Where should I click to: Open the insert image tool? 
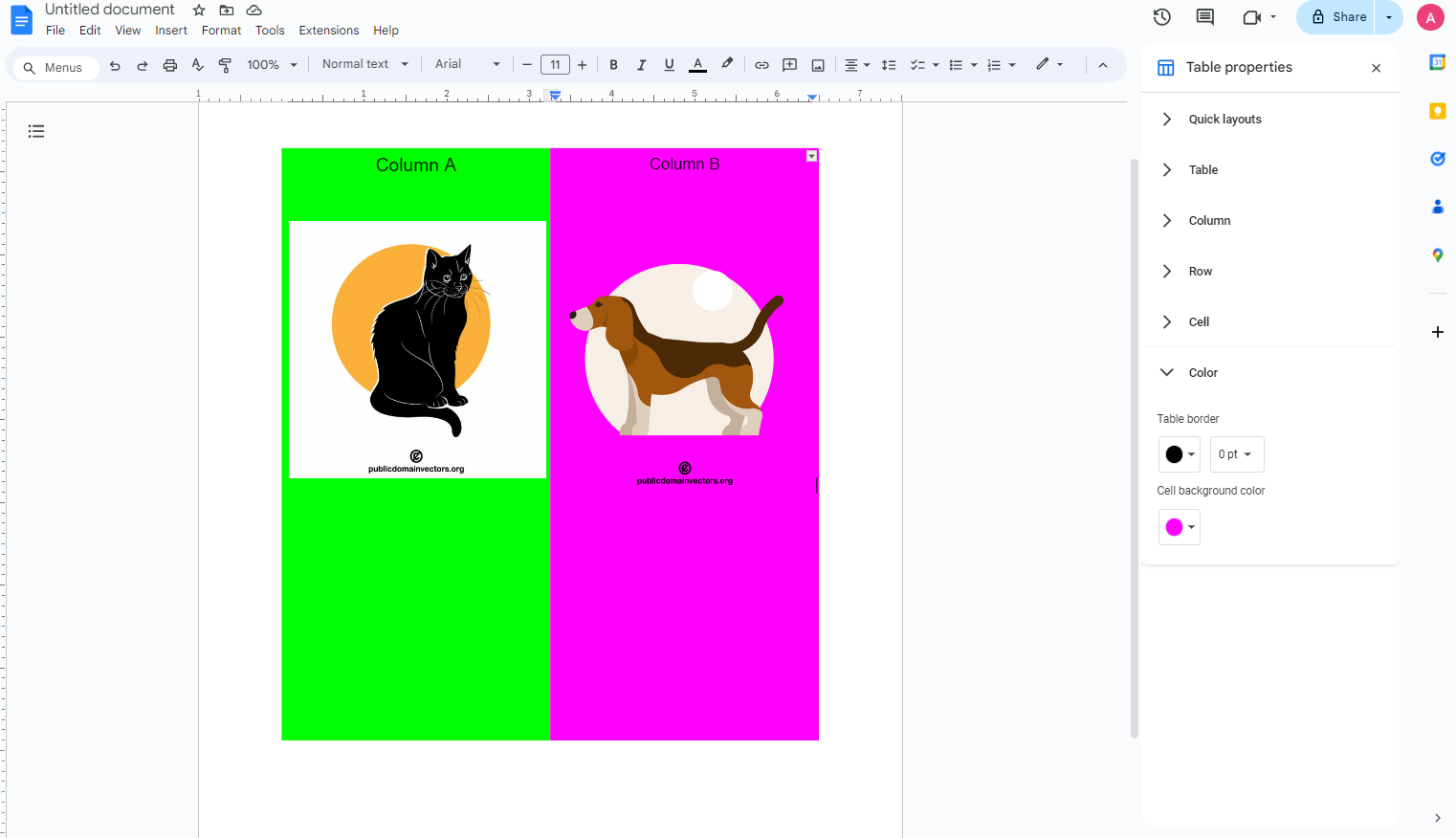tap(818, 64)
